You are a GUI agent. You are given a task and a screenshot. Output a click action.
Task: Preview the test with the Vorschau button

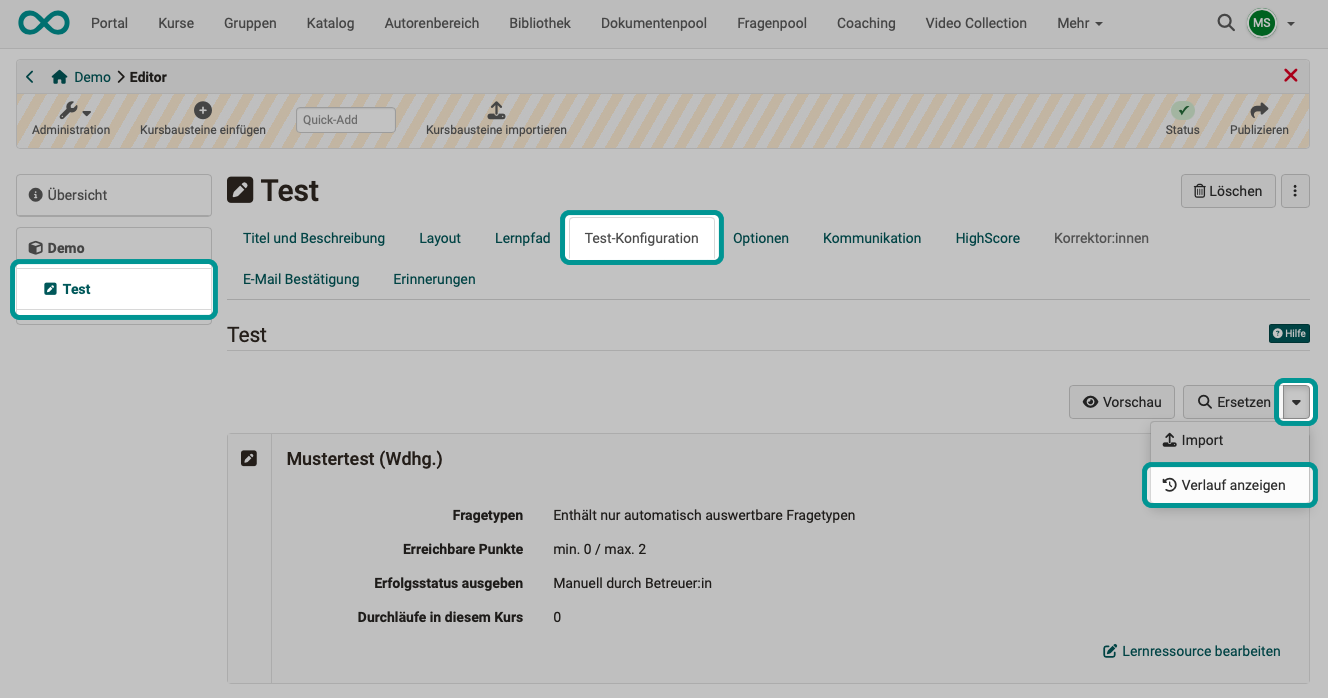pos(1121,401)
